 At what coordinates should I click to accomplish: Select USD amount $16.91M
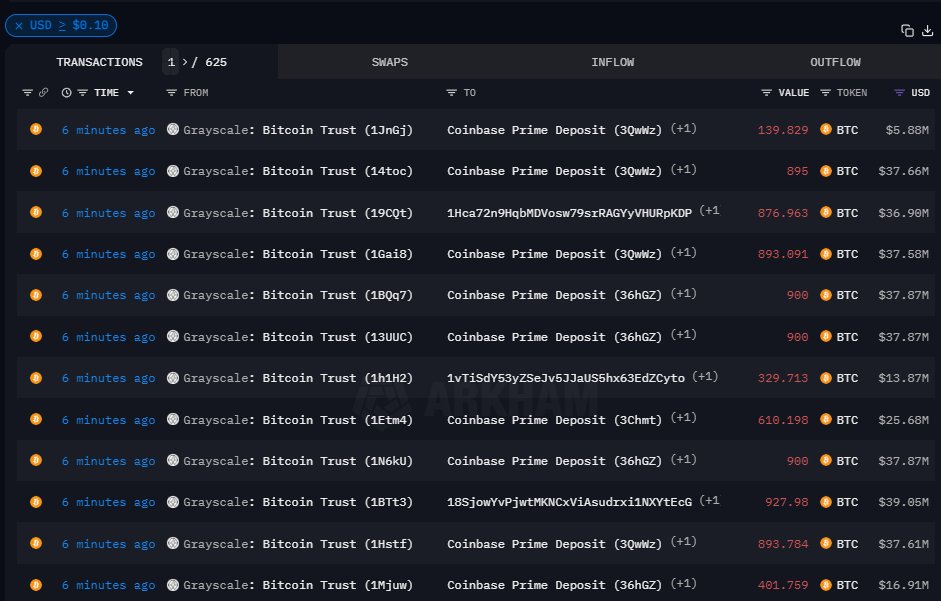(x=903, y=585)
